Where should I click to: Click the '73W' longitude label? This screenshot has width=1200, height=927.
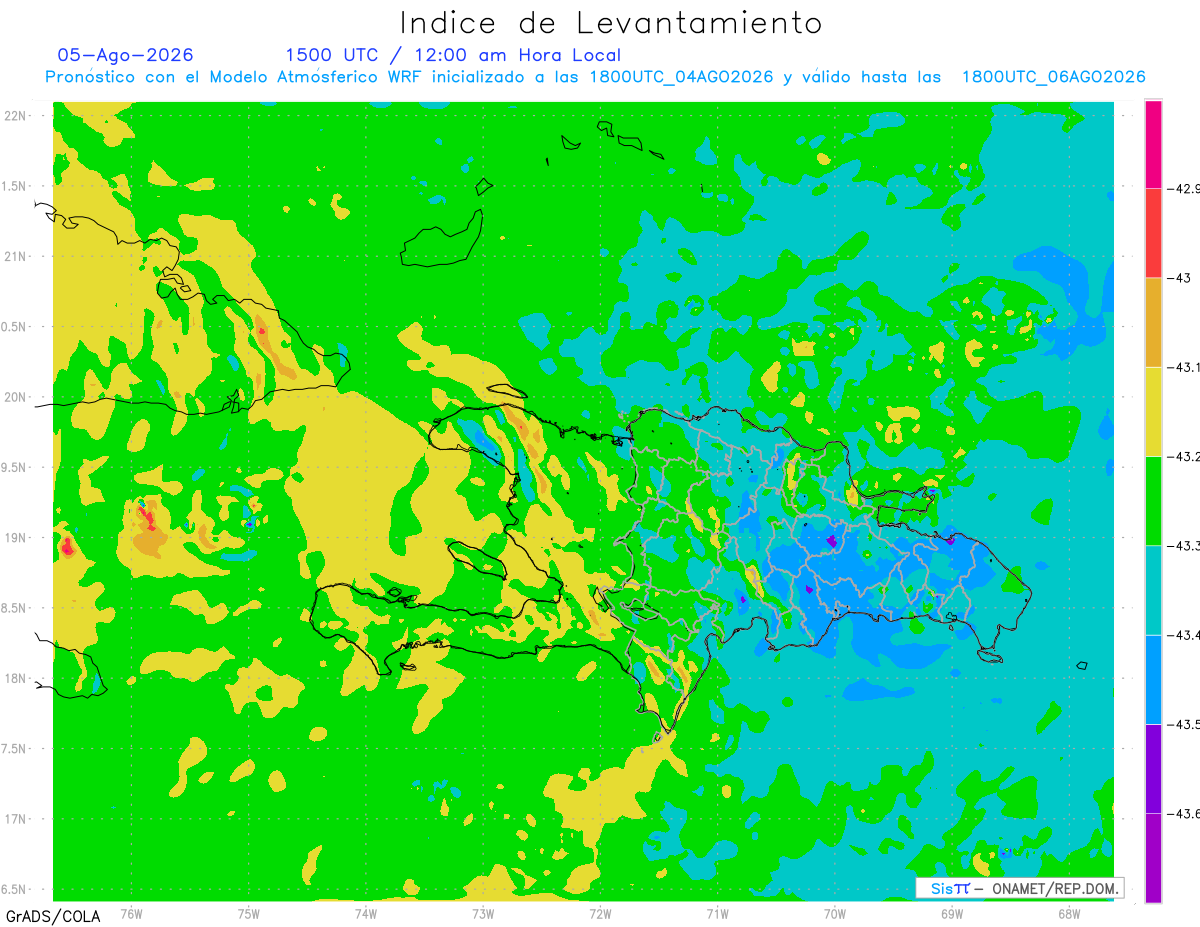pyautogui.click(x=483, y=914)
